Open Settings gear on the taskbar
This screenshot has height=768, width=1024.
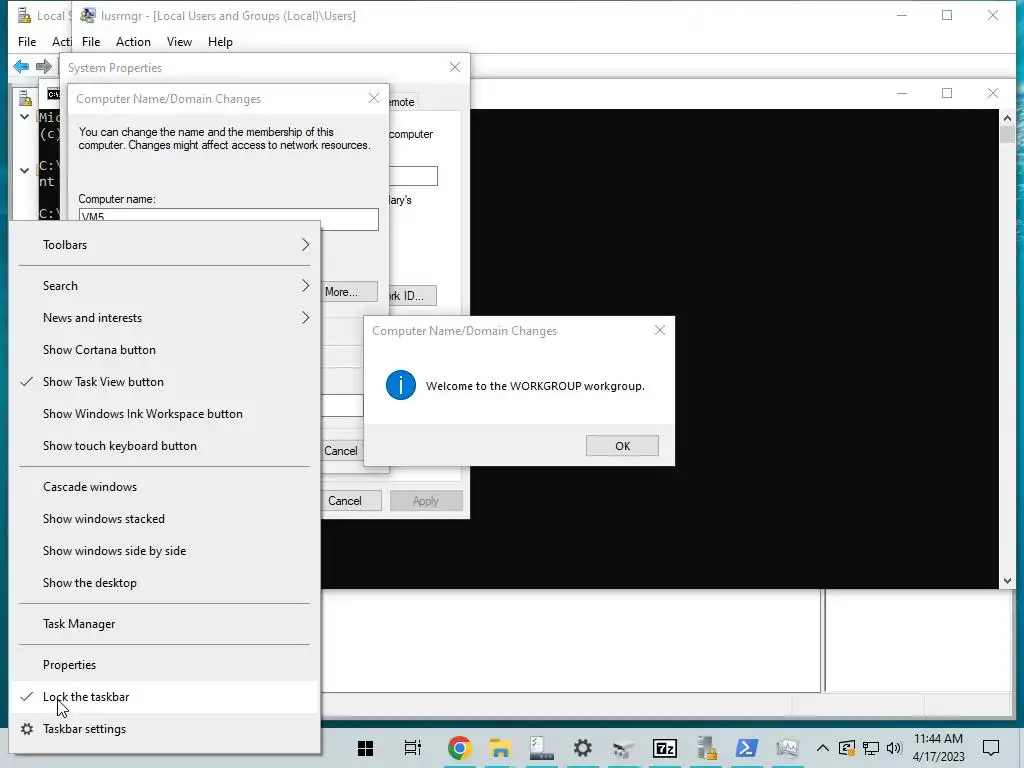click(x=583, y=748)
